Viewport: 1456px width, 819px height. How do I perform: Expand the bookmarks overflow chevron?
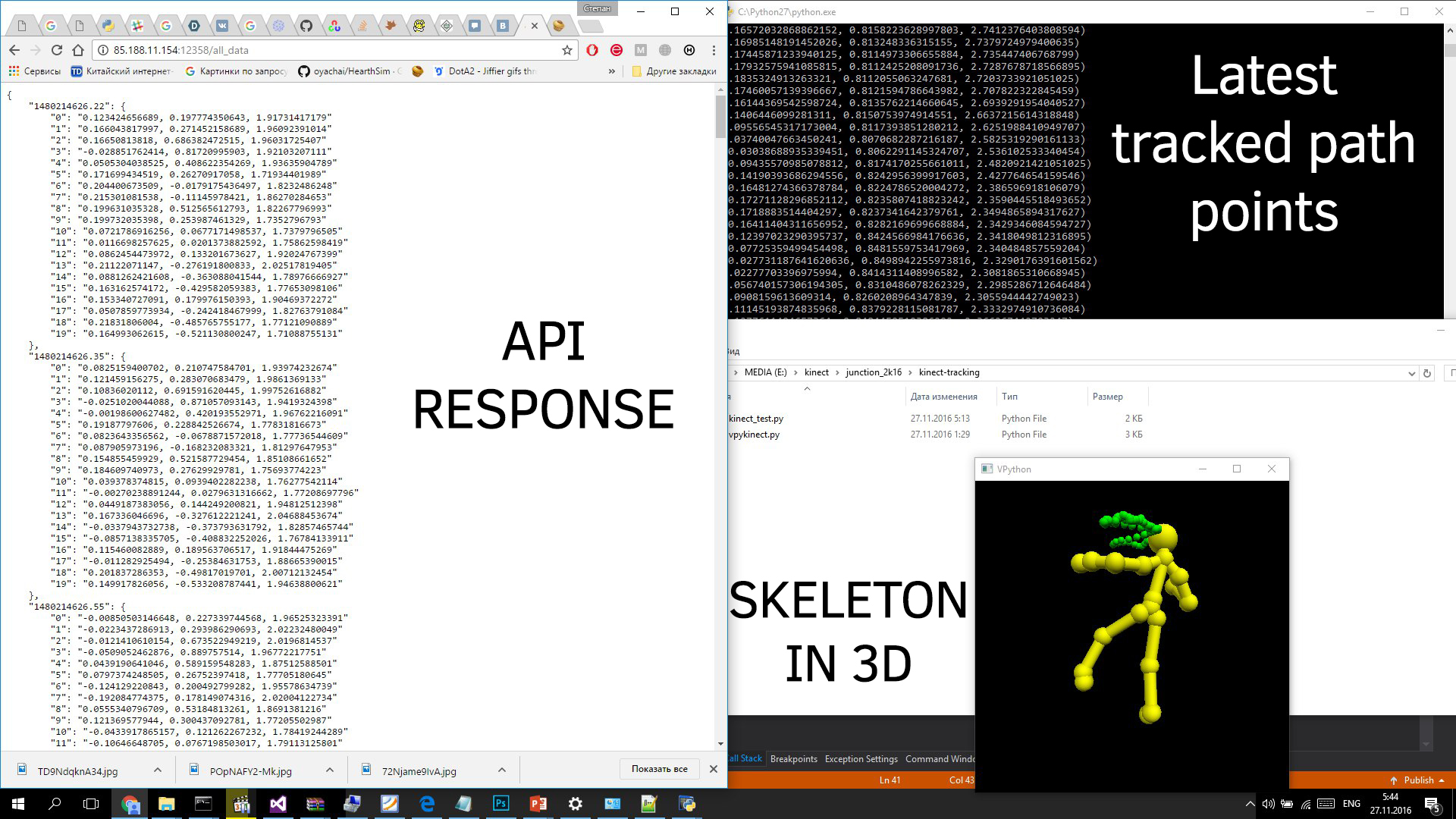(611, 71)
